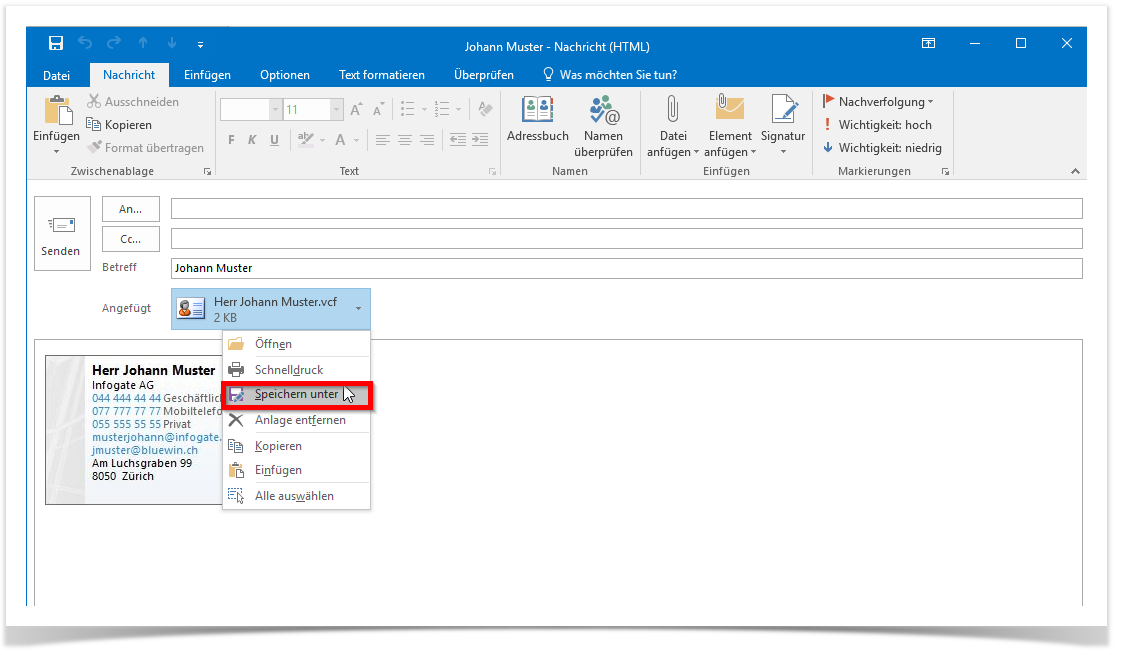Send the message with Senden
Image resolution: width=1121 pixels, height=655 pixels.
click(x=62, y=234)
